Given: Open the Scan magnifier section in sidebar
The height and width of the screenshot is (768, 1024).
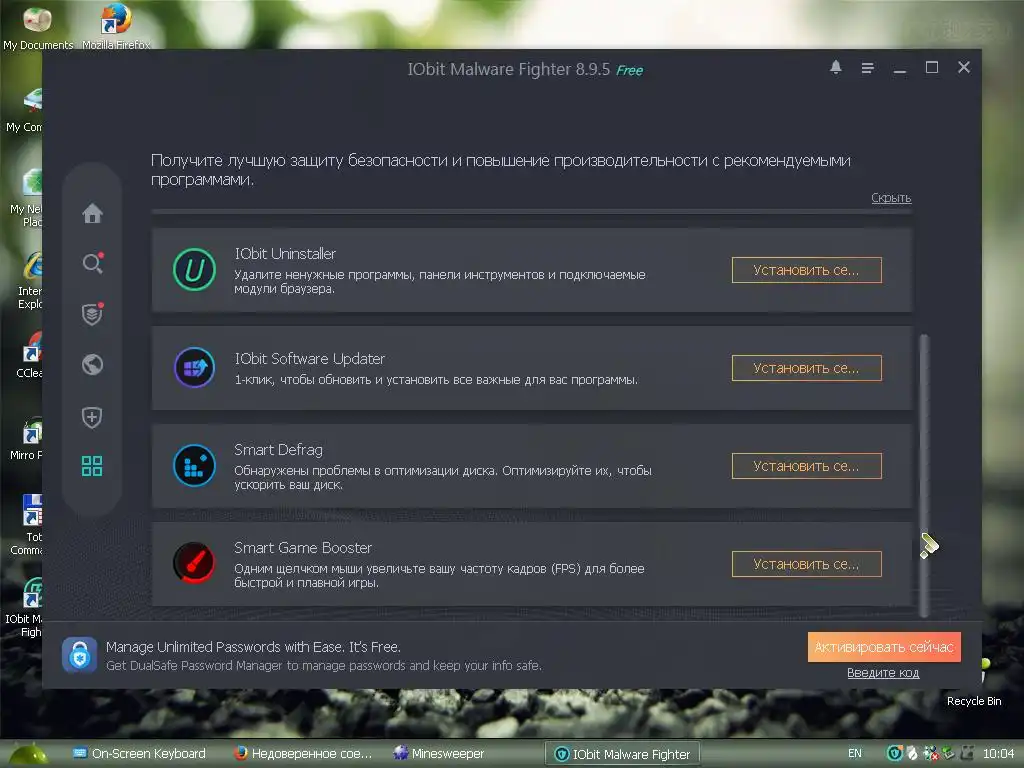Looking at the screenshot, I should [92, 263].
